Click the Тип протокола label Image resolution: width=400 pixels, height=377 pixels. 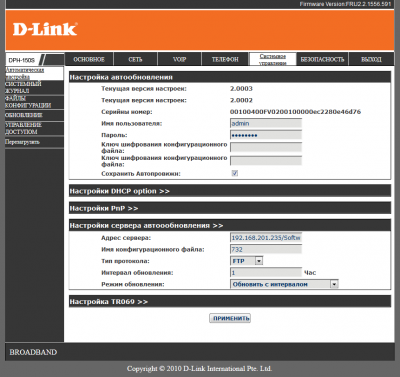(125, 261)
